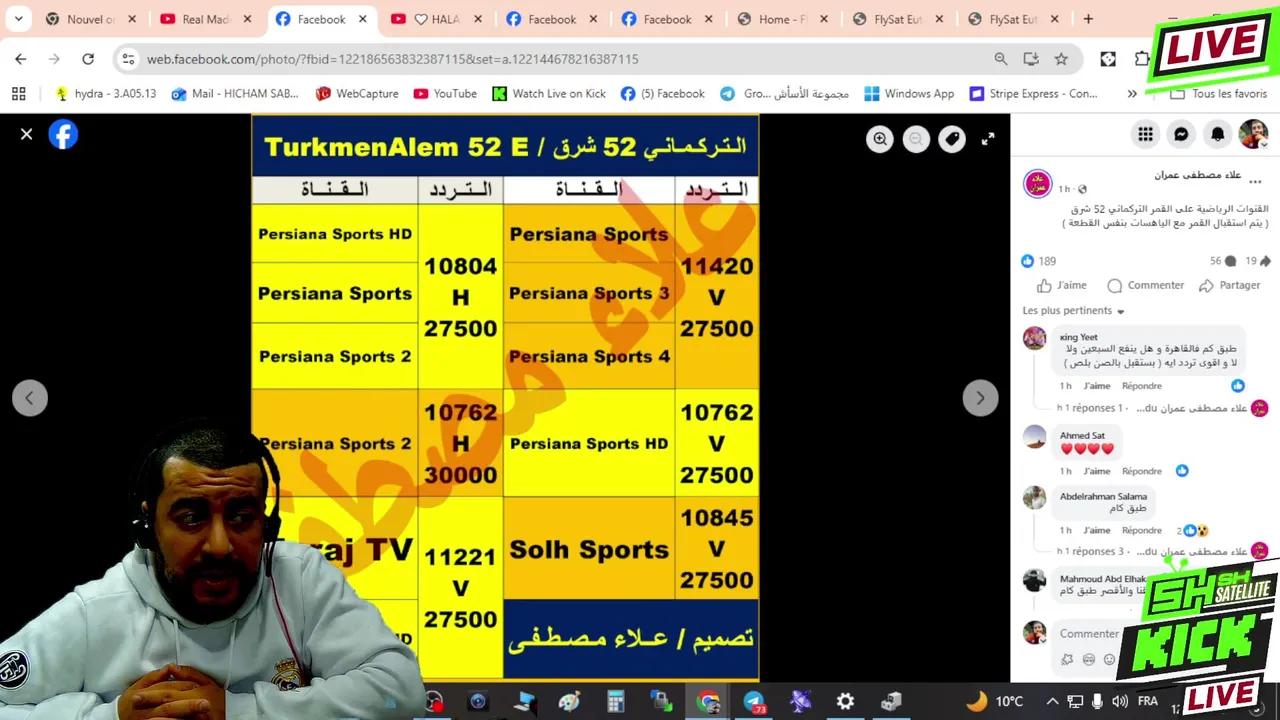Viewport: 1280px width, 720px height.
Task: Open the Mail - HICHAM SAB bookmark
Action: (x=235, y=93)
